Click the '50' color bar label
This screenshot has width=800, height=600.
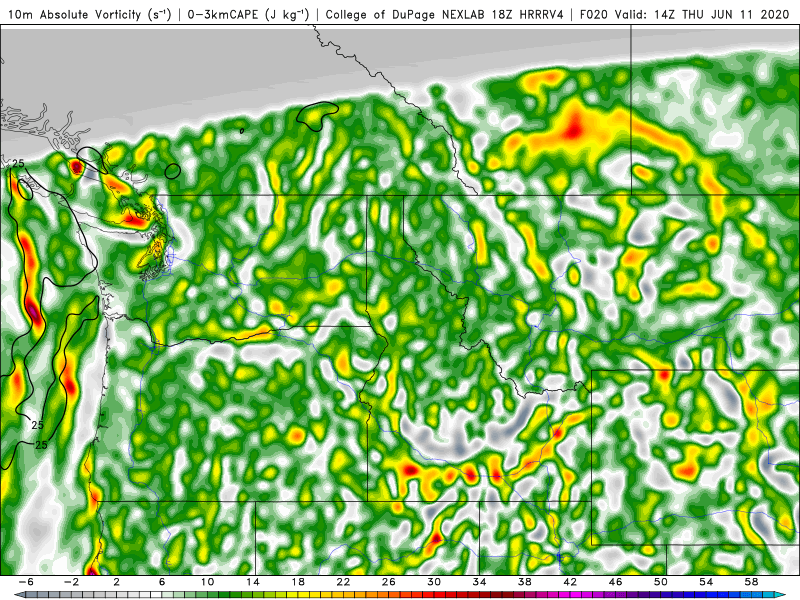coord(661,582)
